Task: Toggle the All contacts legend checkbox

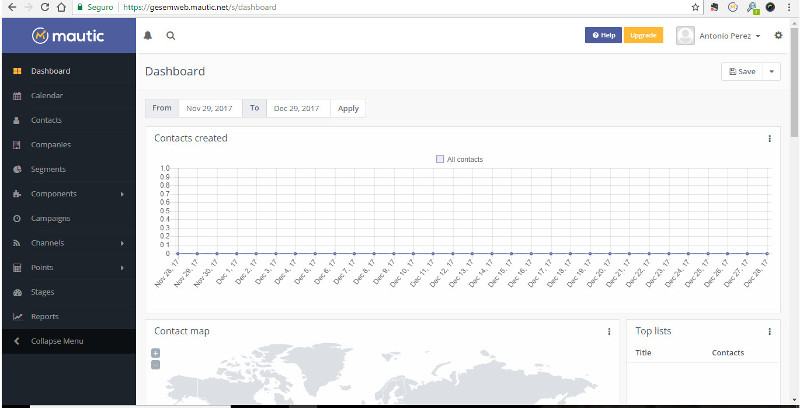Action: pos(440,159)
